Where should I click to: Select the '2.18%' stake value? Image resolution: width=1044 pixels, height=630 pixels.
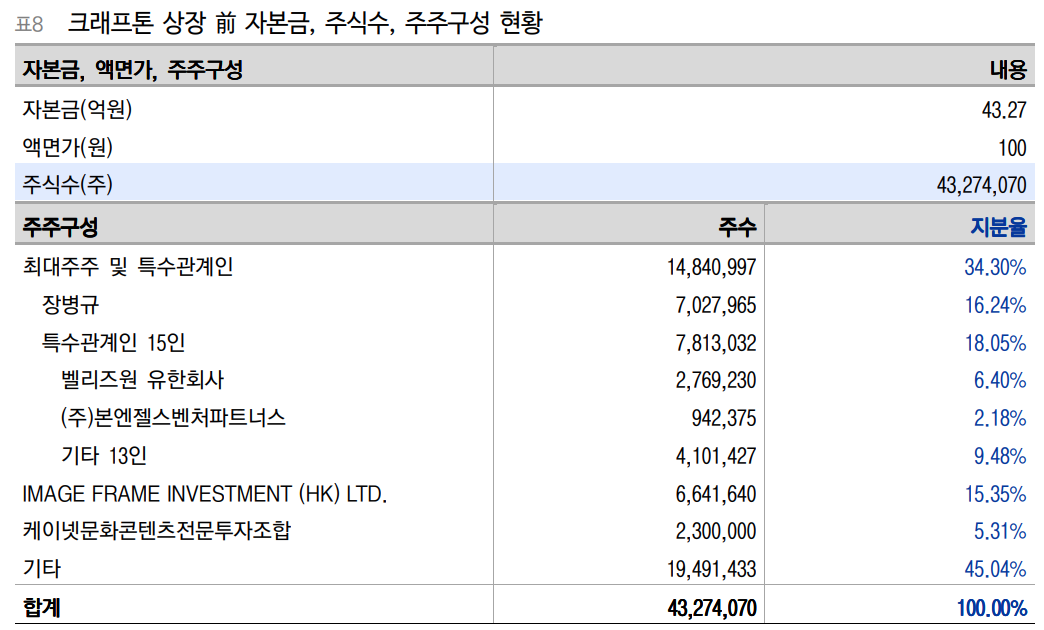coord(1000,419)
